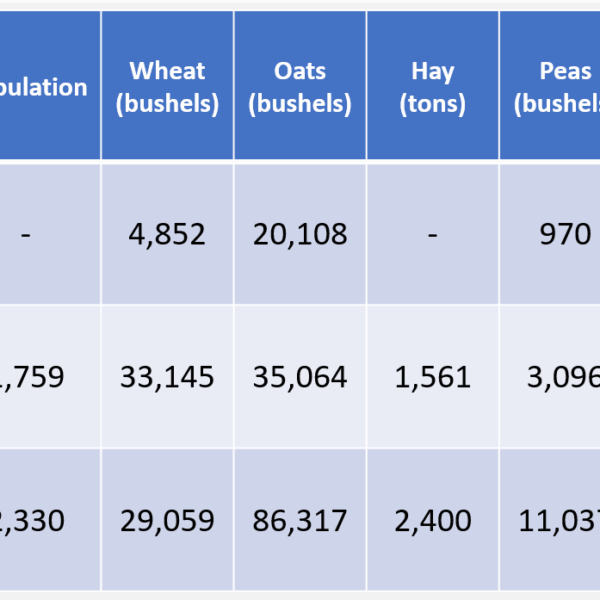The height and width of the screenshot is (600, 600).
Task: Select the population cell ending in 330
Action: (40, 520)
